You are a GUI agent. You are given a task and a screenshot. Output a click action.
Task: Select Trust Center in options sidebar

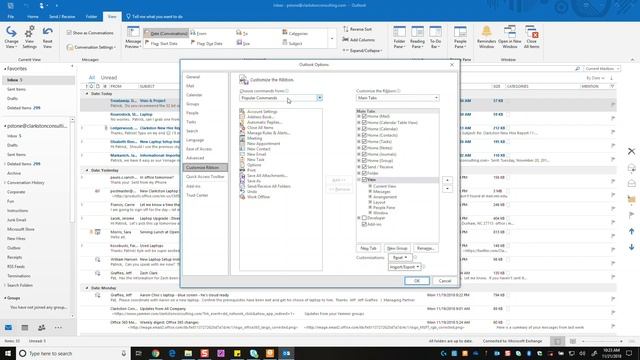(197, 195)
